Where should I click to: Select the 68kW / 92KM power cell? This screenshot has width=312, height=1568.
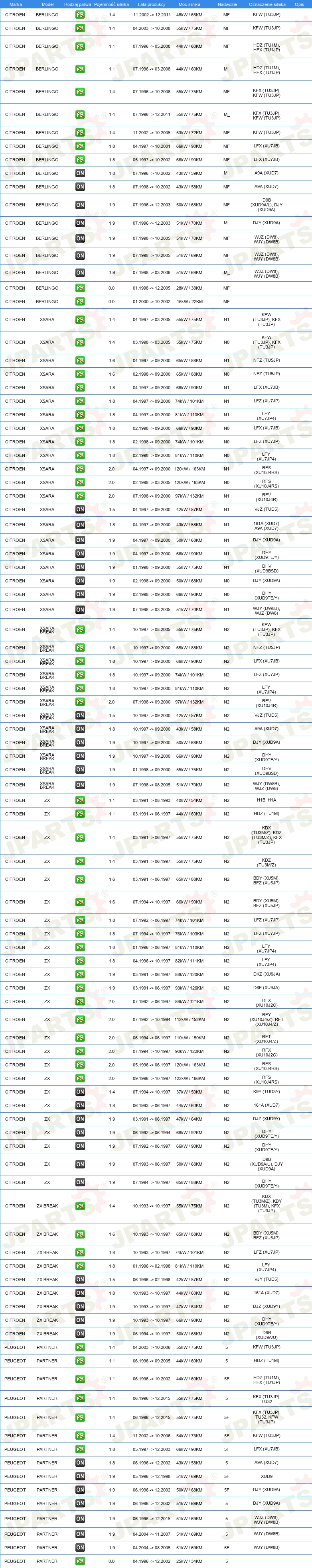pos(190,1133)
